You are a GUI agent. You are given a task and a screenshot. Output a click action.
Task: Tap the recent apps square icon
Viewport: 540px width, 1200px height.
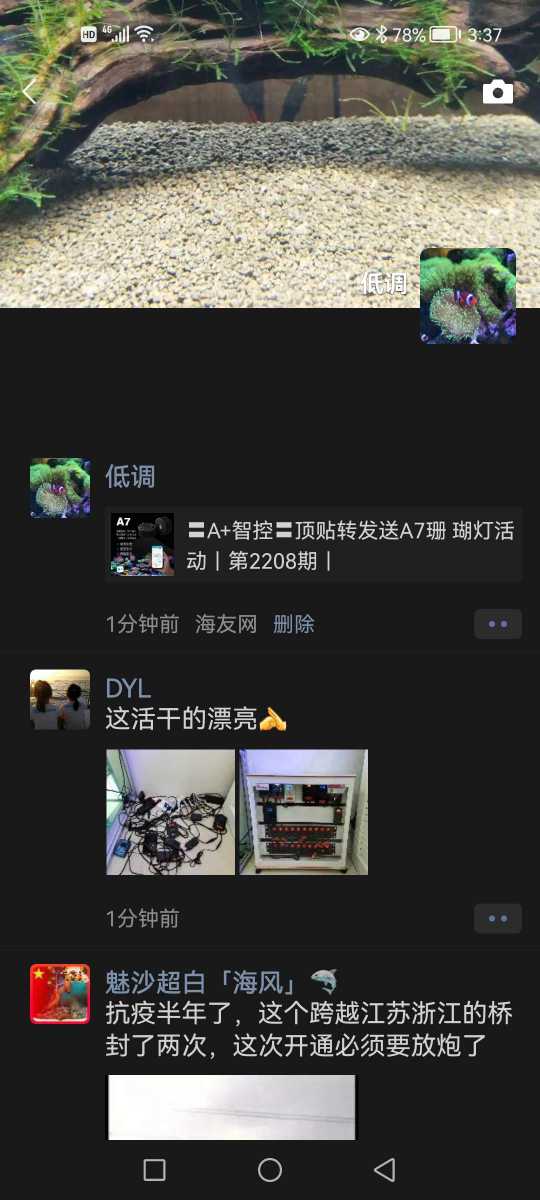point(154,1170)
